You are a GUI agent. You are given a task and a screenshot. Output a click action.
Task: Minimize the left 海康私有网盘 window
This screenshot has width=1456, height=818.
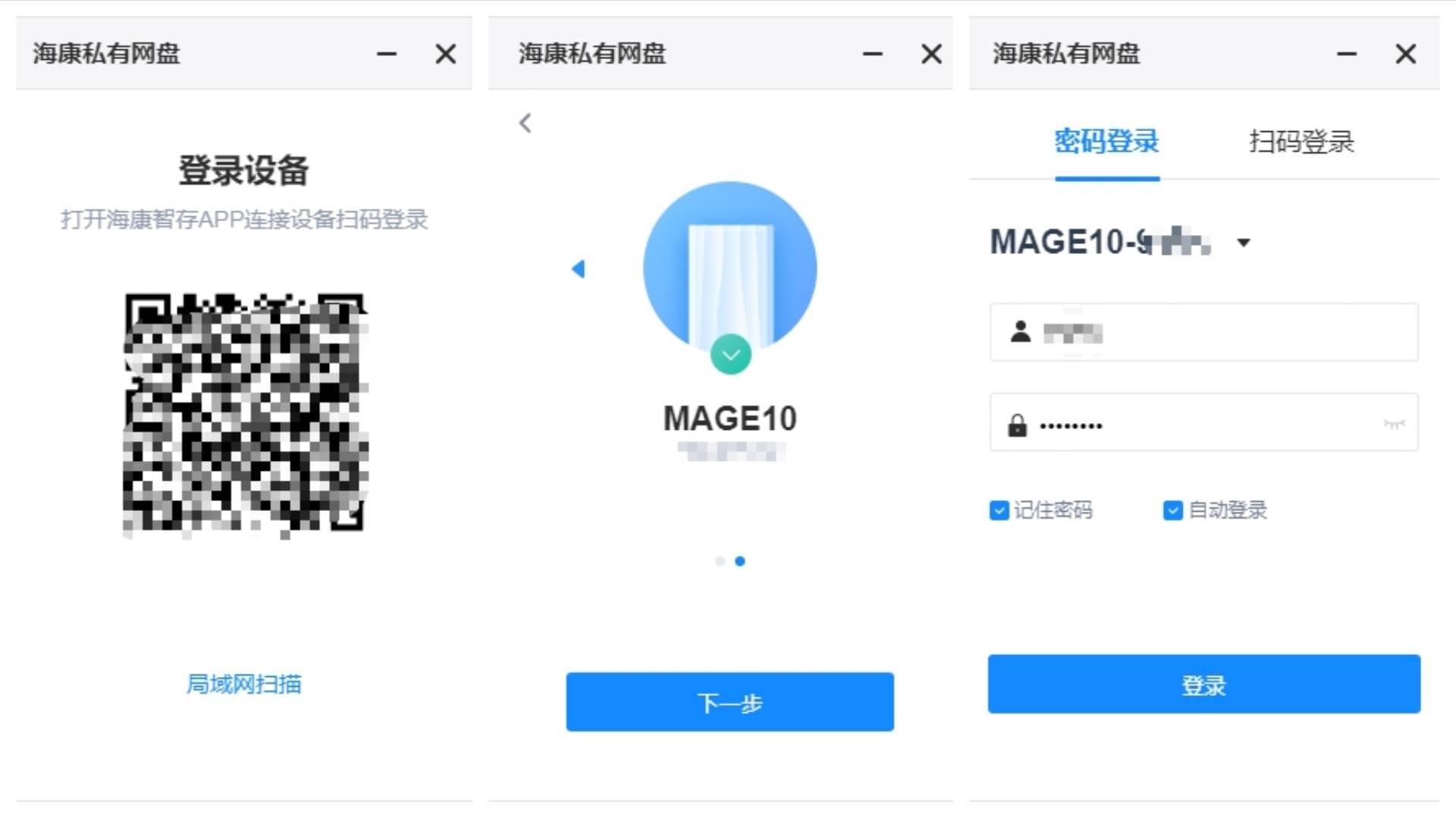point(387,54)
